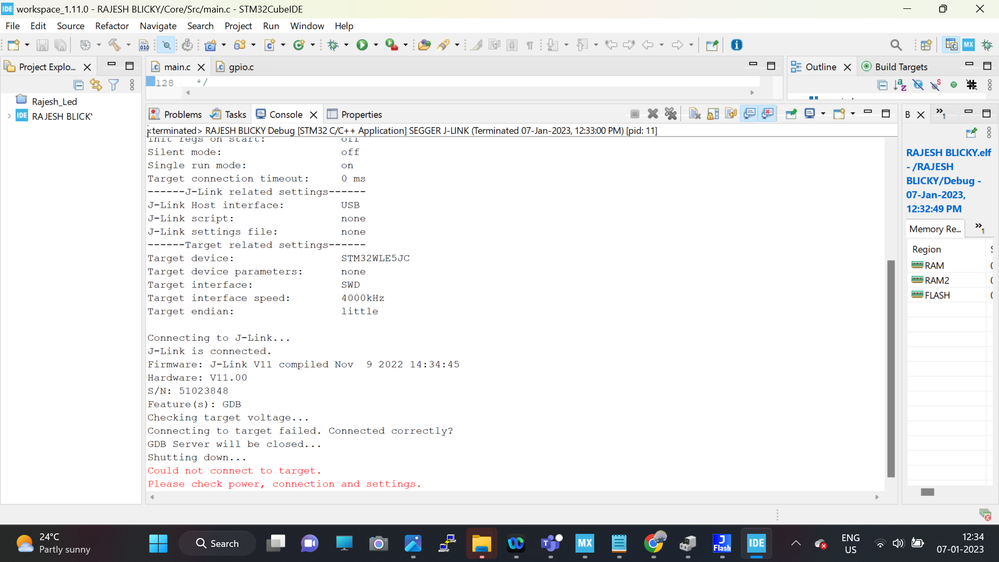The image size is (999, 562).
Task: Toggle Show Console When Standard Out Changes
Action: coord(749,114)
